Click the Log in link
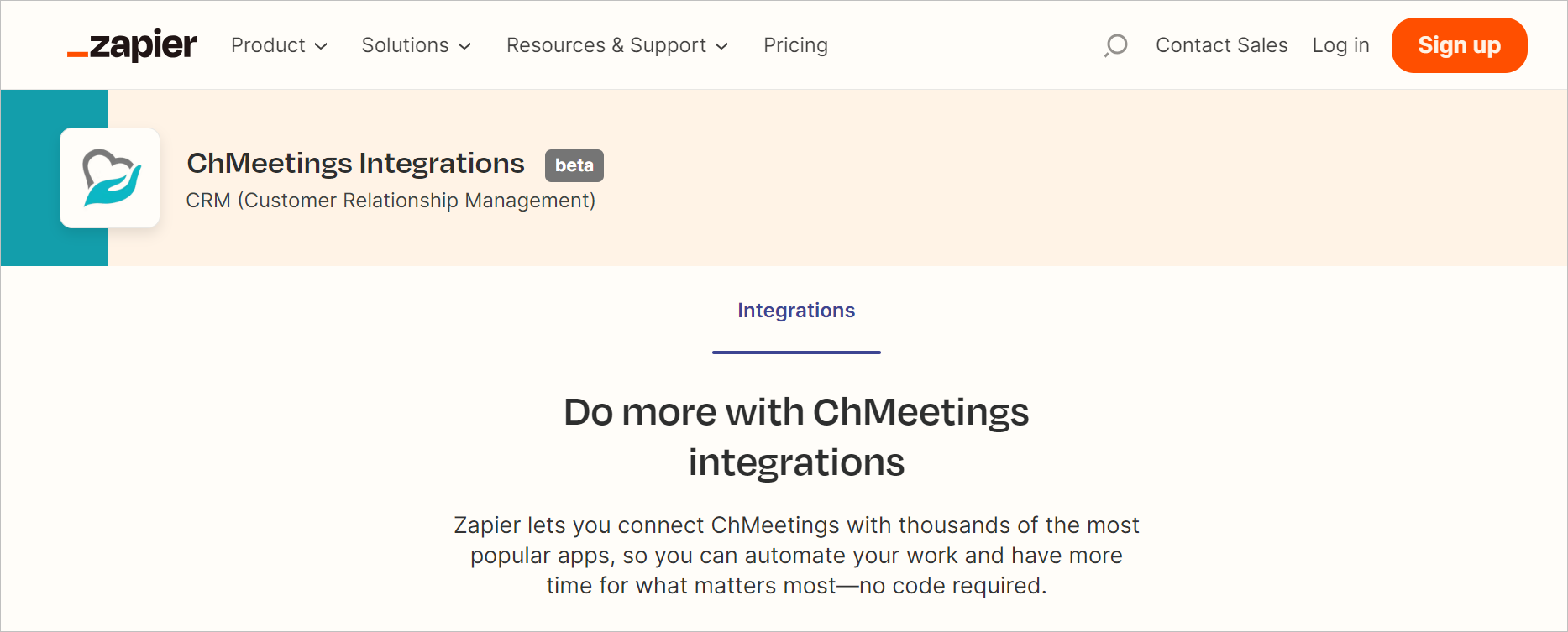1568x632 pixels. point(1340,45)
